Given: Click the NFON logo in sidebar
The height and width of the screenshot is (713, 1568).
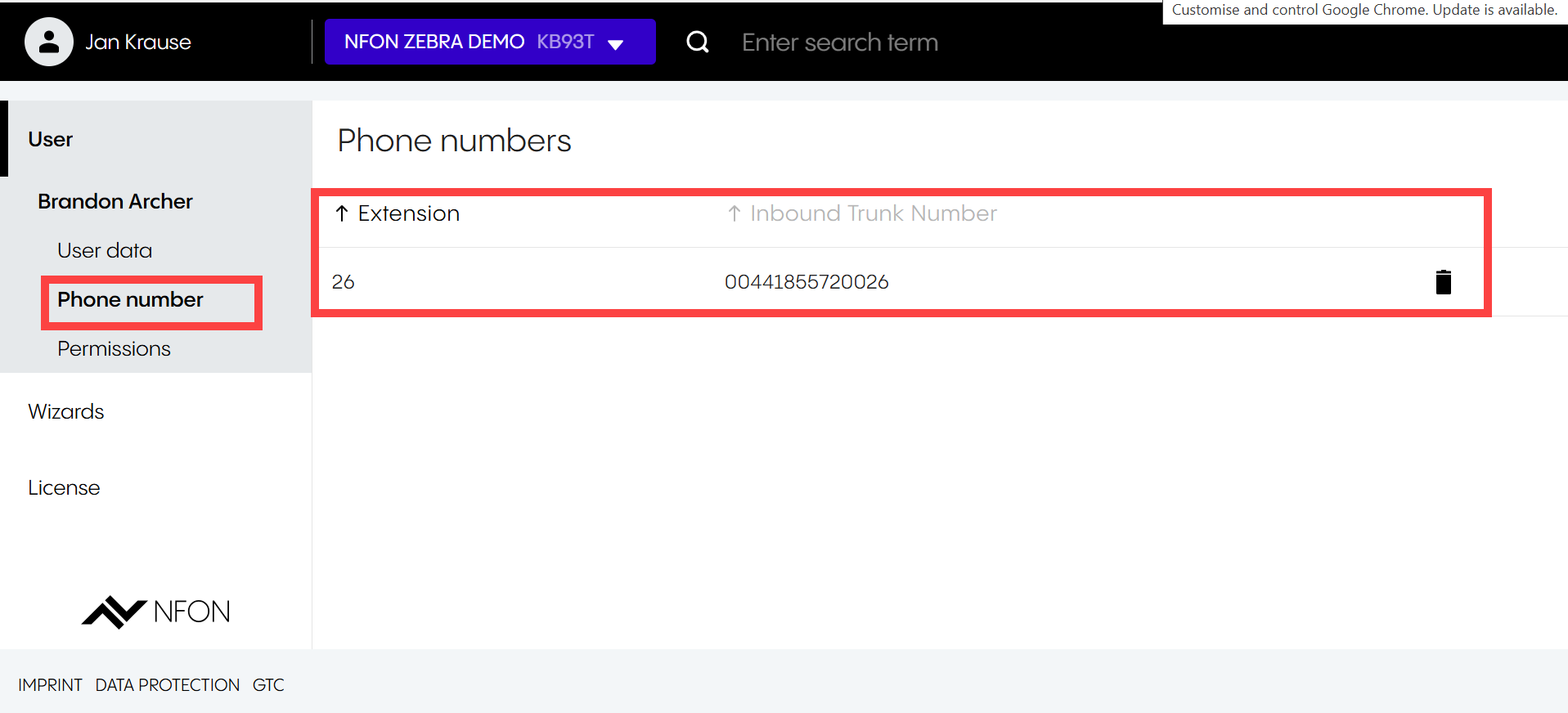Looking at the screenshot, I should point(156,612).
